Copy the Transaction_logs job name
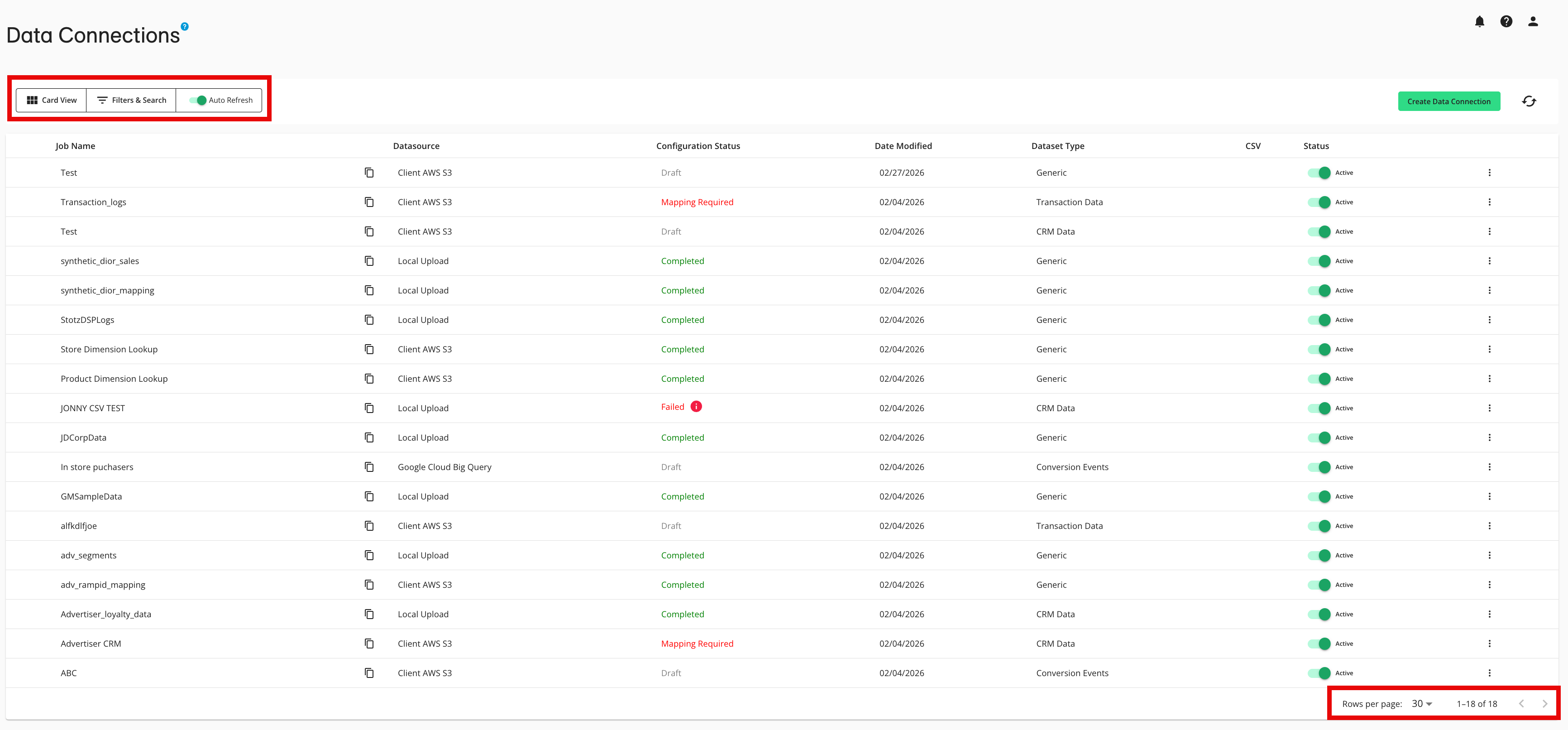1568x730 pixels. click(x=369, y=202)
